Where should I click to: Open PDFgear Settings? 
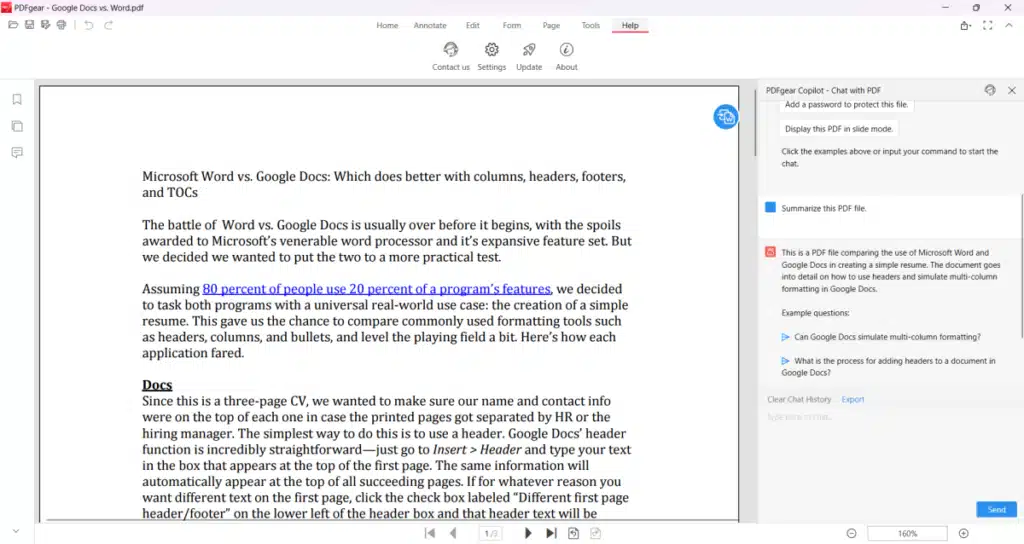(x=492, y=56)
